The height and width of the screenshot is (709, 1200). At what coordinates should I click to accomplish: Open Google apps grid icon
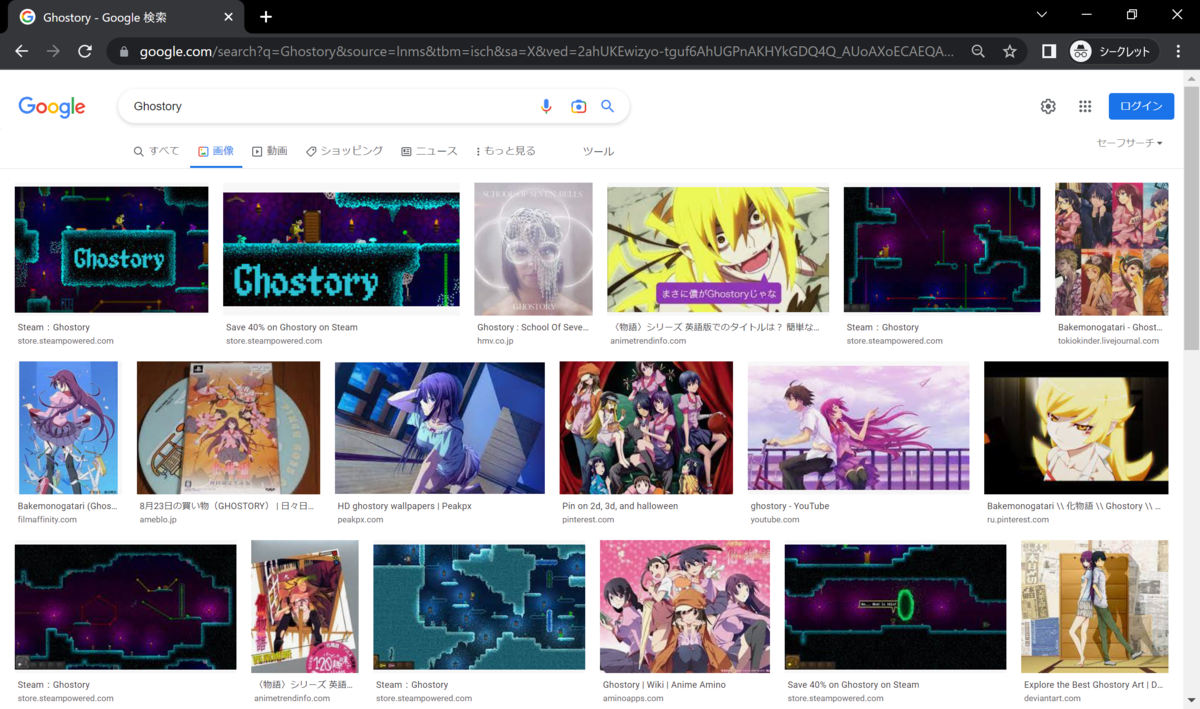coord(1085,106)
